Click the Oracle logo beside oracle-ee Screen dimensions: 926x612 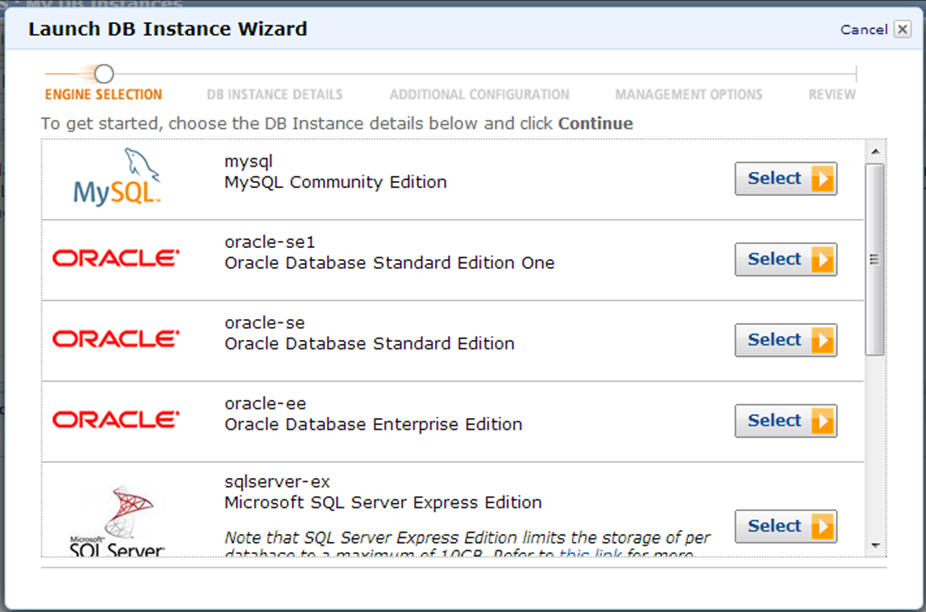116,419
